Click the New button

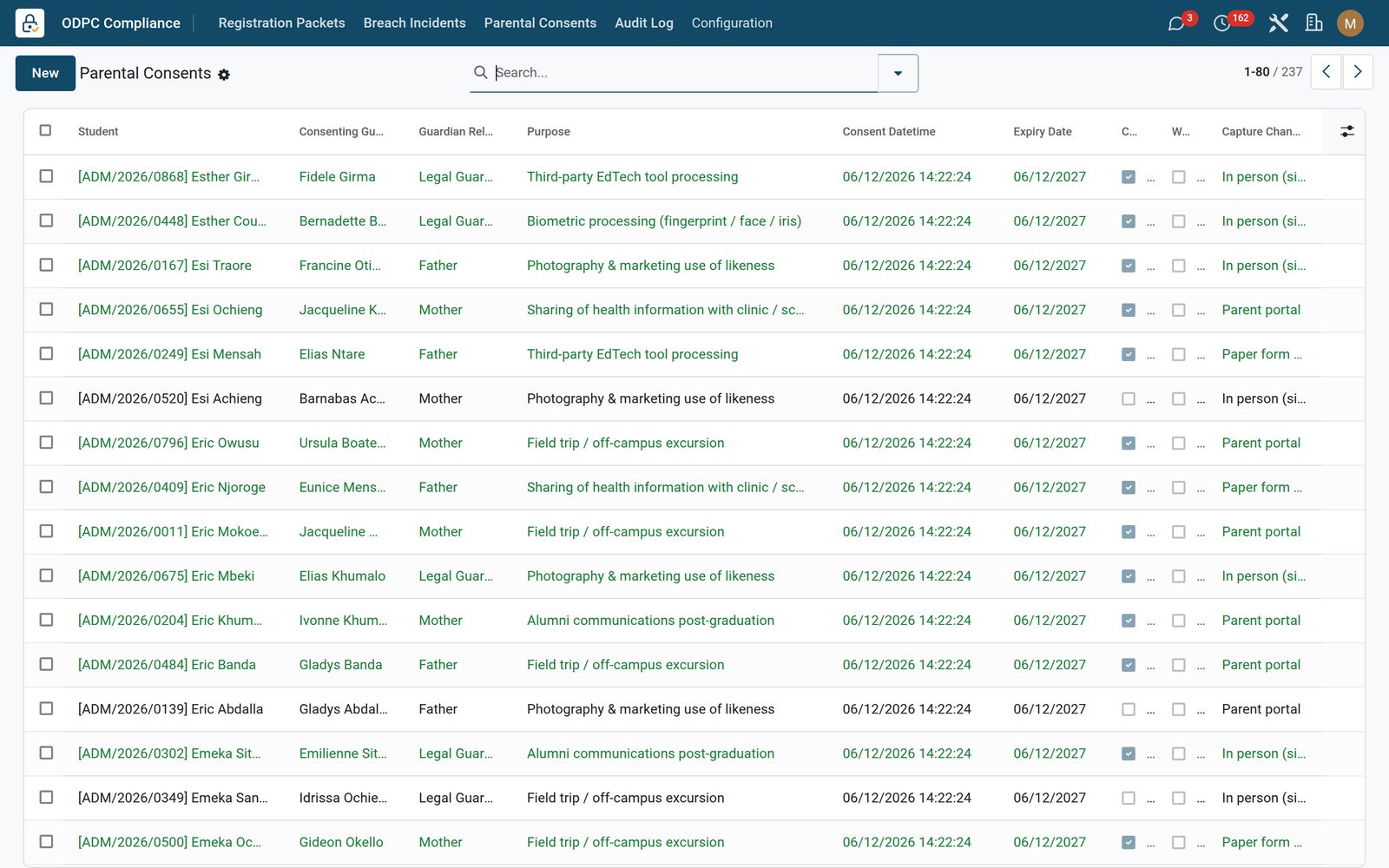(x=45, y=73)
